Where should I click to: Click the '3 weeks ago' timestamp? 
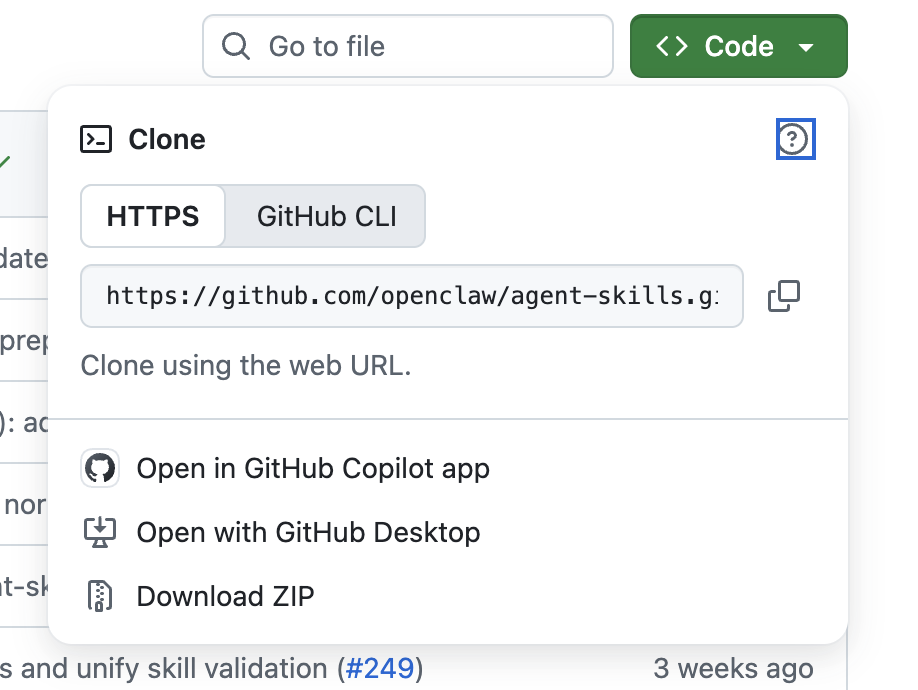click(733, 668)
